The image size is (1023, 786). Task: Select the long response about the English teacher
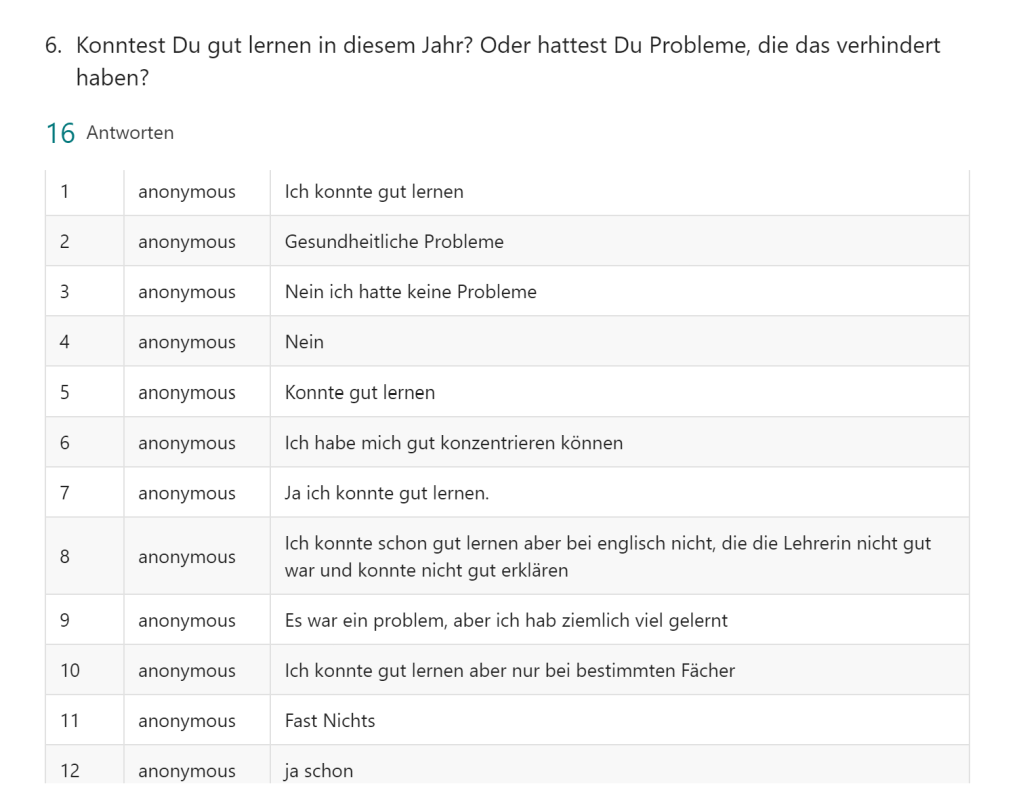(608, 556)
